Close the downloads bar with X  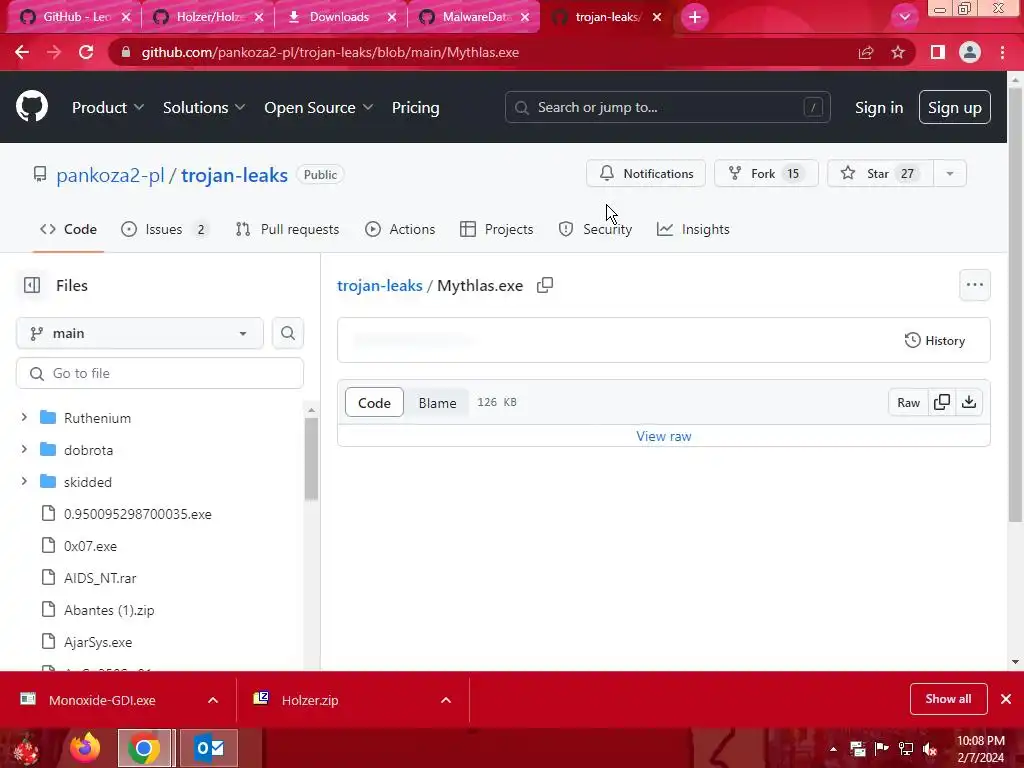(1006, 699)
